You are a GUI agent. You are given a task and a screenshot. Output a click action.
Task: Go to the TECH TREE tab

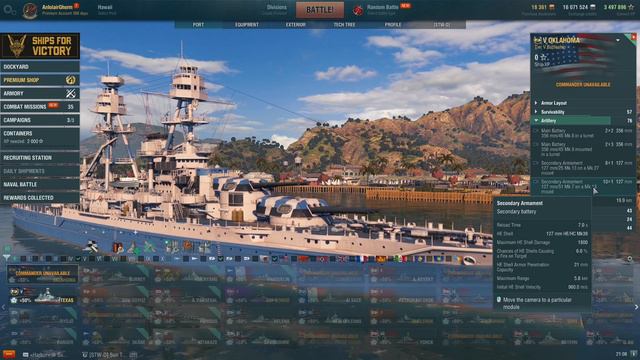344,25
